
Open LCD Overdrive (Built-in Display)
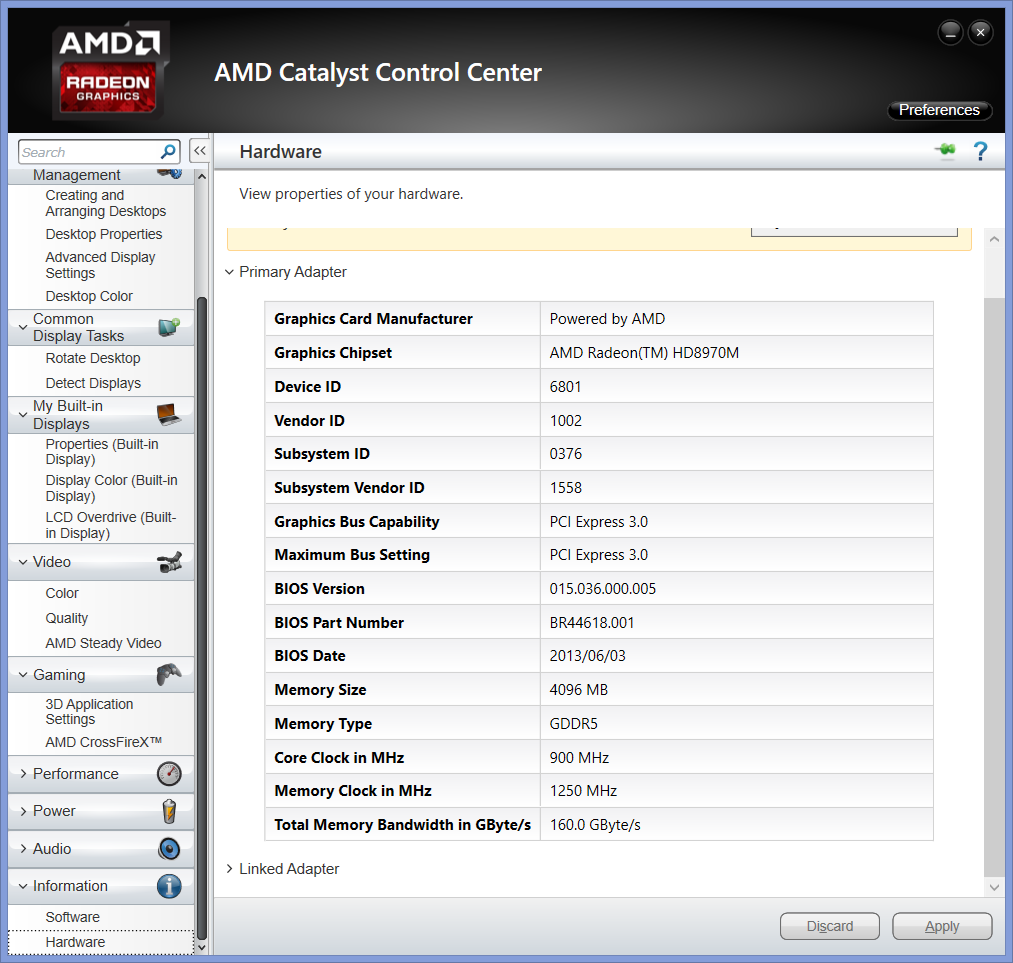[110, 524]
